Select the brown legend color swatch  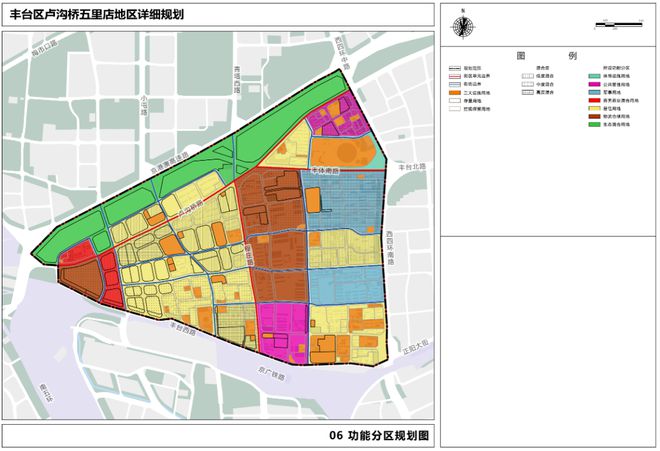594,117
